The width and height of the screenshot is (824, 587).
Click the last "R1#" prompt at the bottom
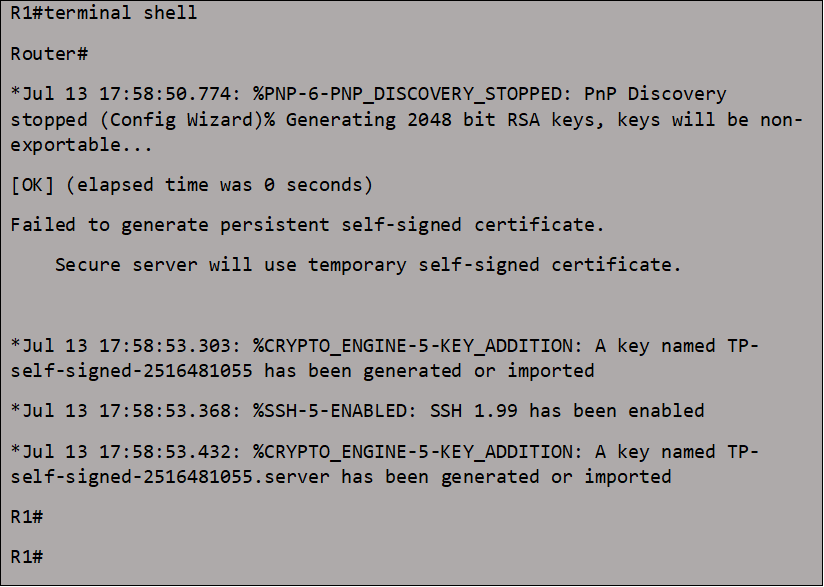point(27,556)
